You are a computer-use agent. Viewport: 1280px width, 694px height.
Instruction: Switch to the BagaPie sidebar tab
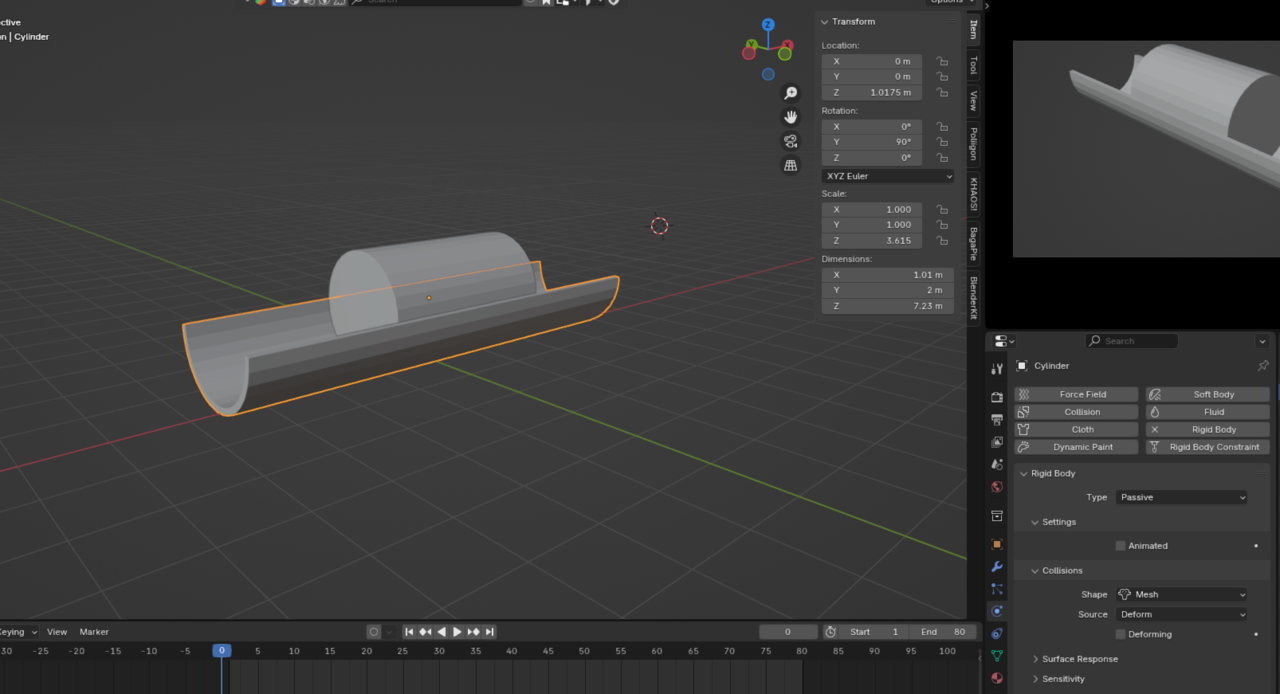973,243
